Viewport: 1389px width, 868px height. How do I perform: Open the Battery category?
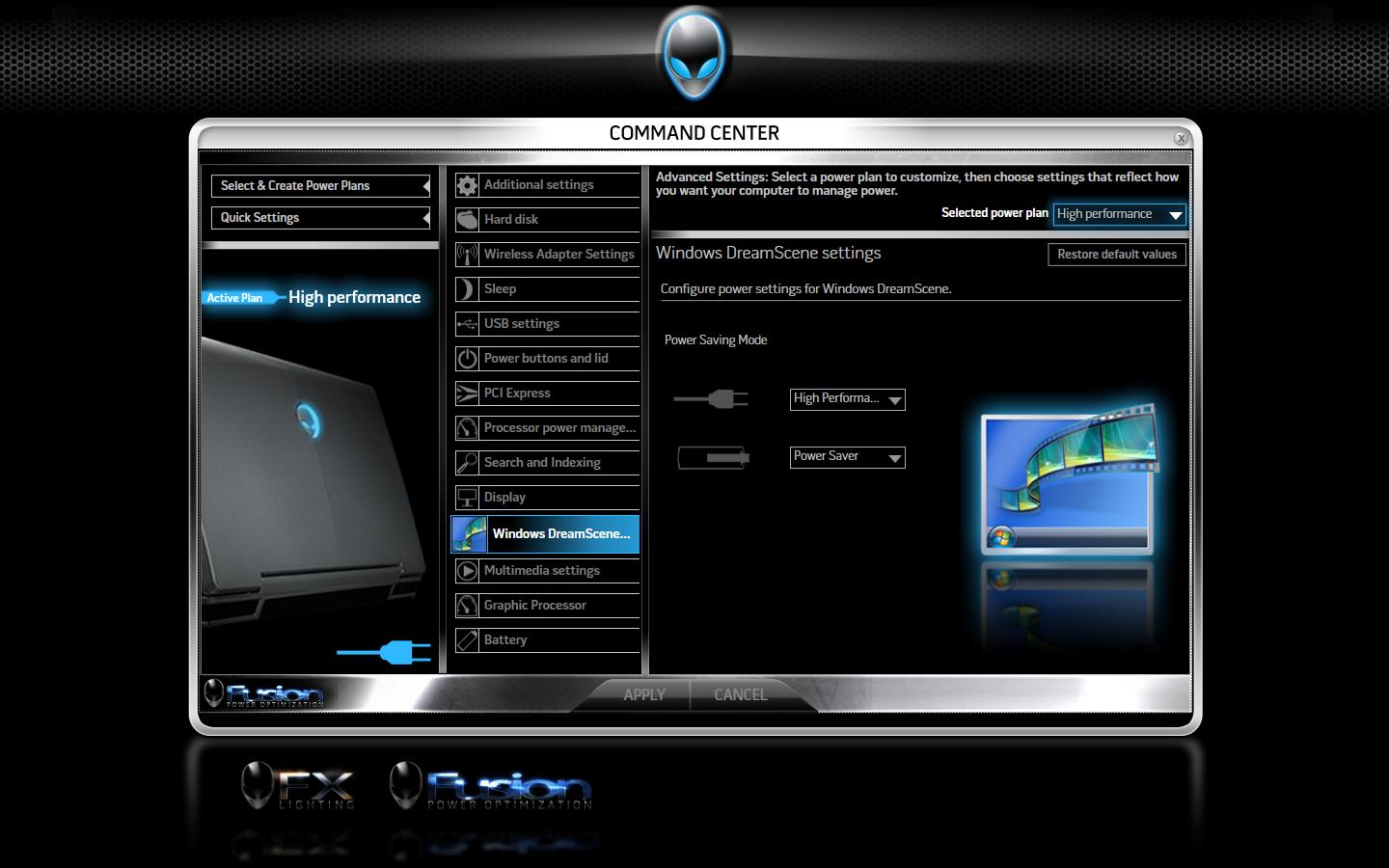547,640
